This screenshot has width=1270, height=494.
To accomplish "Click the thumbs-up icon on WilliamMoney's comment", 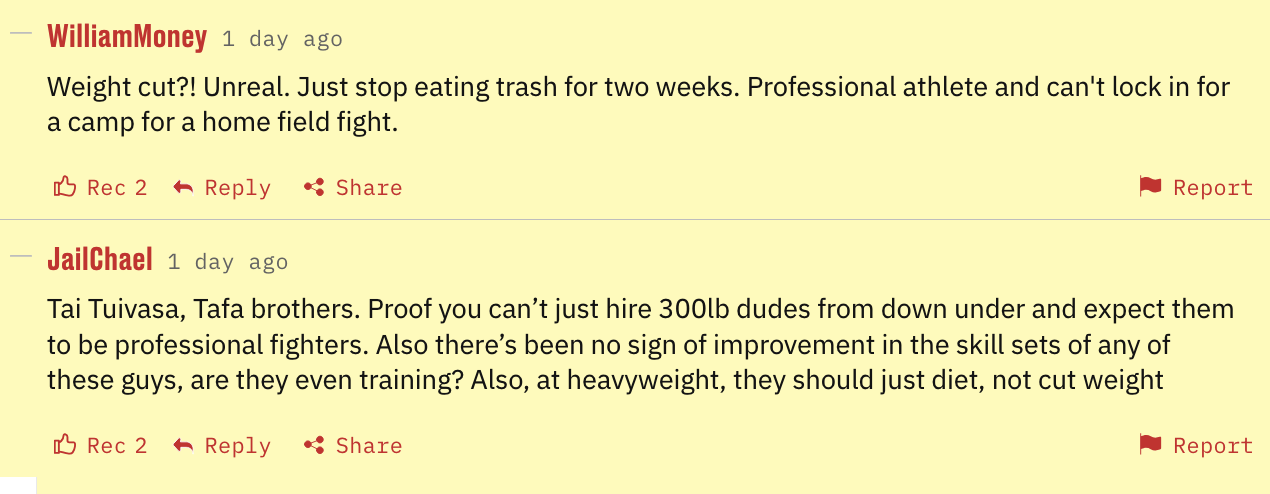I will pos(65,187).
